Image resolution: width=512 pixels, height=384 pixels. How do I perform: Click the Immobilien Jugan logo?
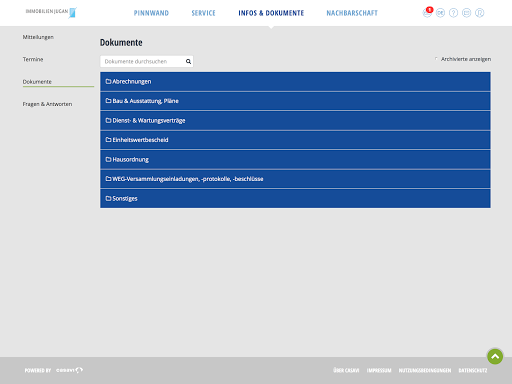[51, 13]
